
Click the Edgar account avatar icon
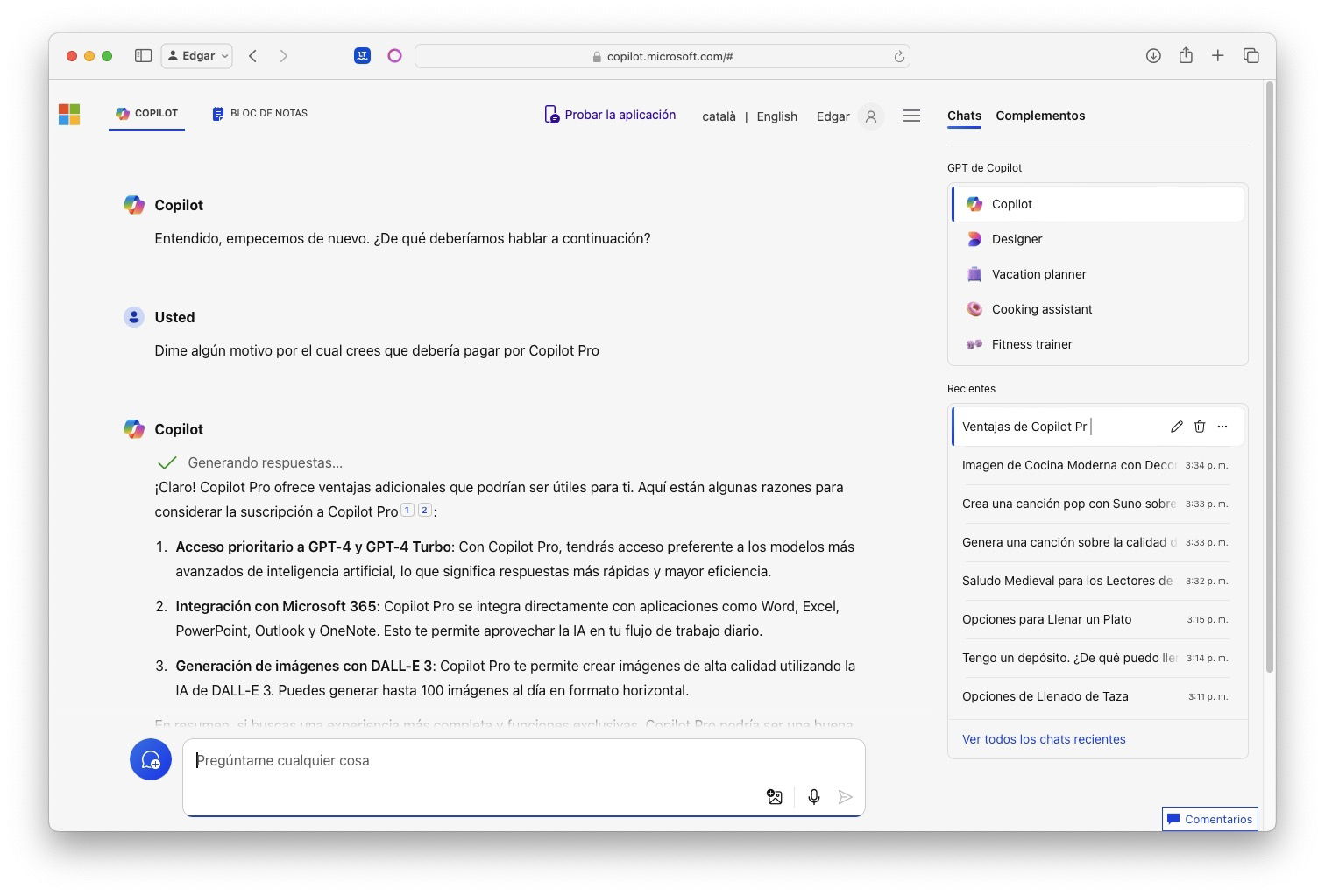coord(870,116)
